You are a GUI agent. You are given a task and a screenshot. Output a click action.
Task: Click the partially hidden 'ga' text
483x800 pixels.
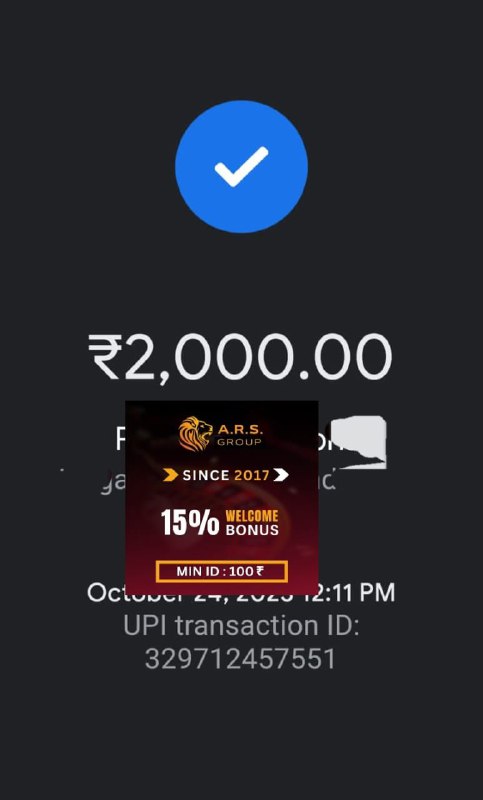[112, 483]
